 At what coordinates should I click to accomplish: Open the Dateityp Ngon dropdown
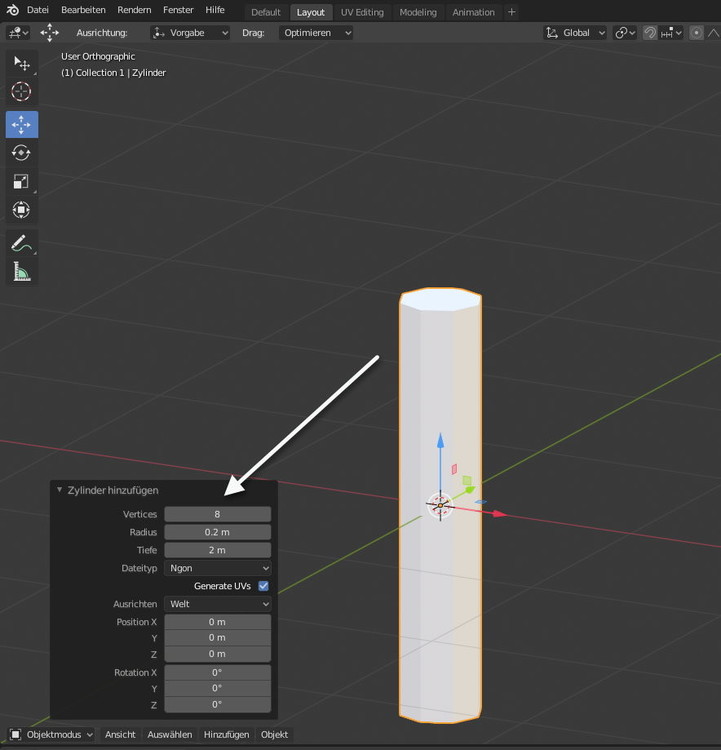[218, 568]
